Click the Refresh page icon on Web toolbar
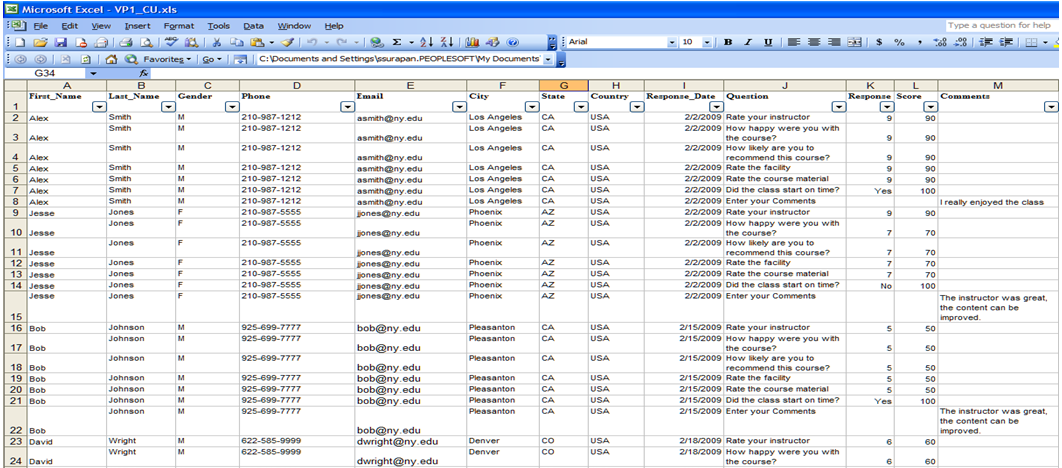This screenshot has height=468, width=1062. point(86,60)
